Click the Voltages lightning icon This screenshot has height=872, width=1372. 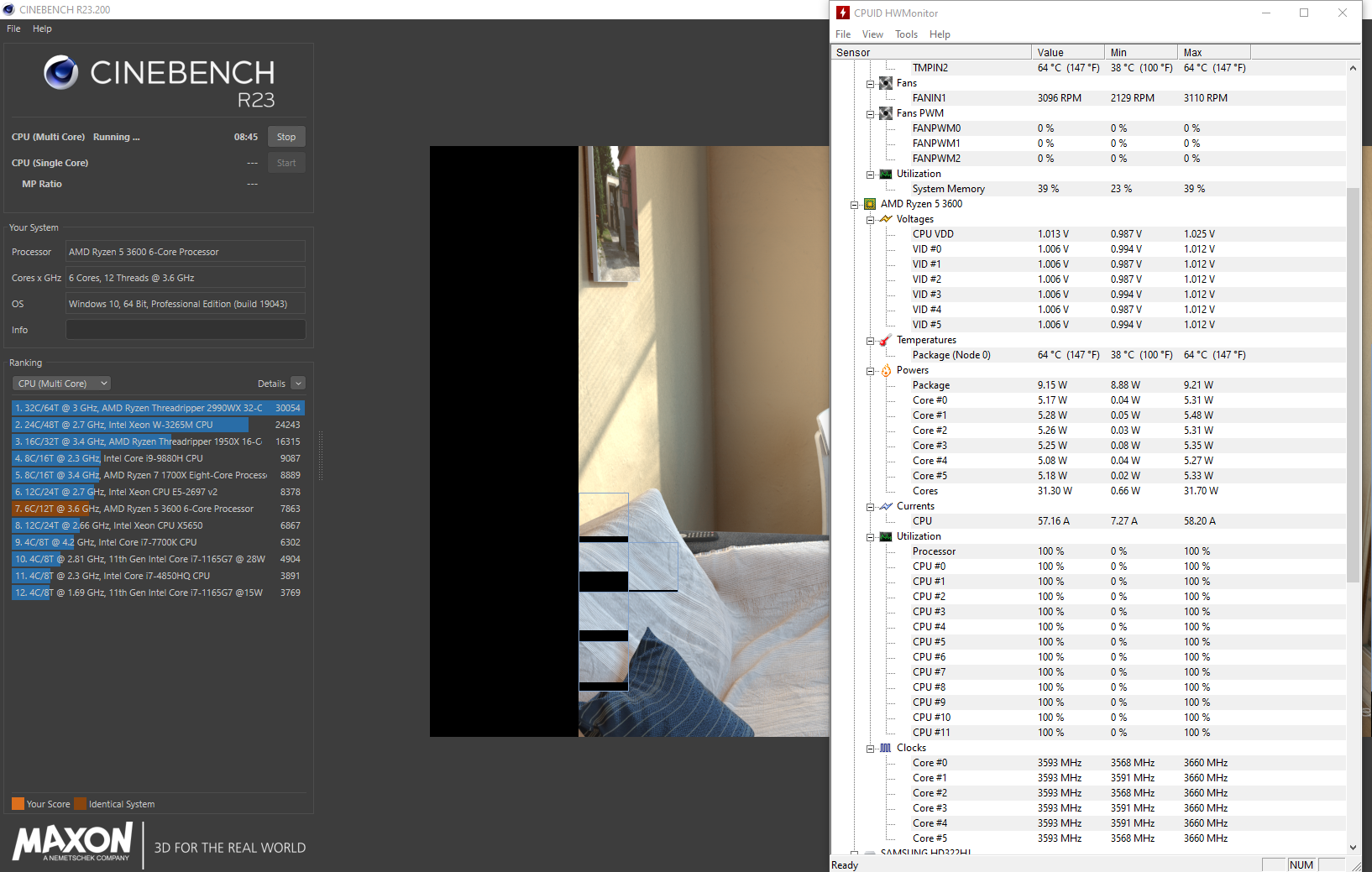click(886, 219)
